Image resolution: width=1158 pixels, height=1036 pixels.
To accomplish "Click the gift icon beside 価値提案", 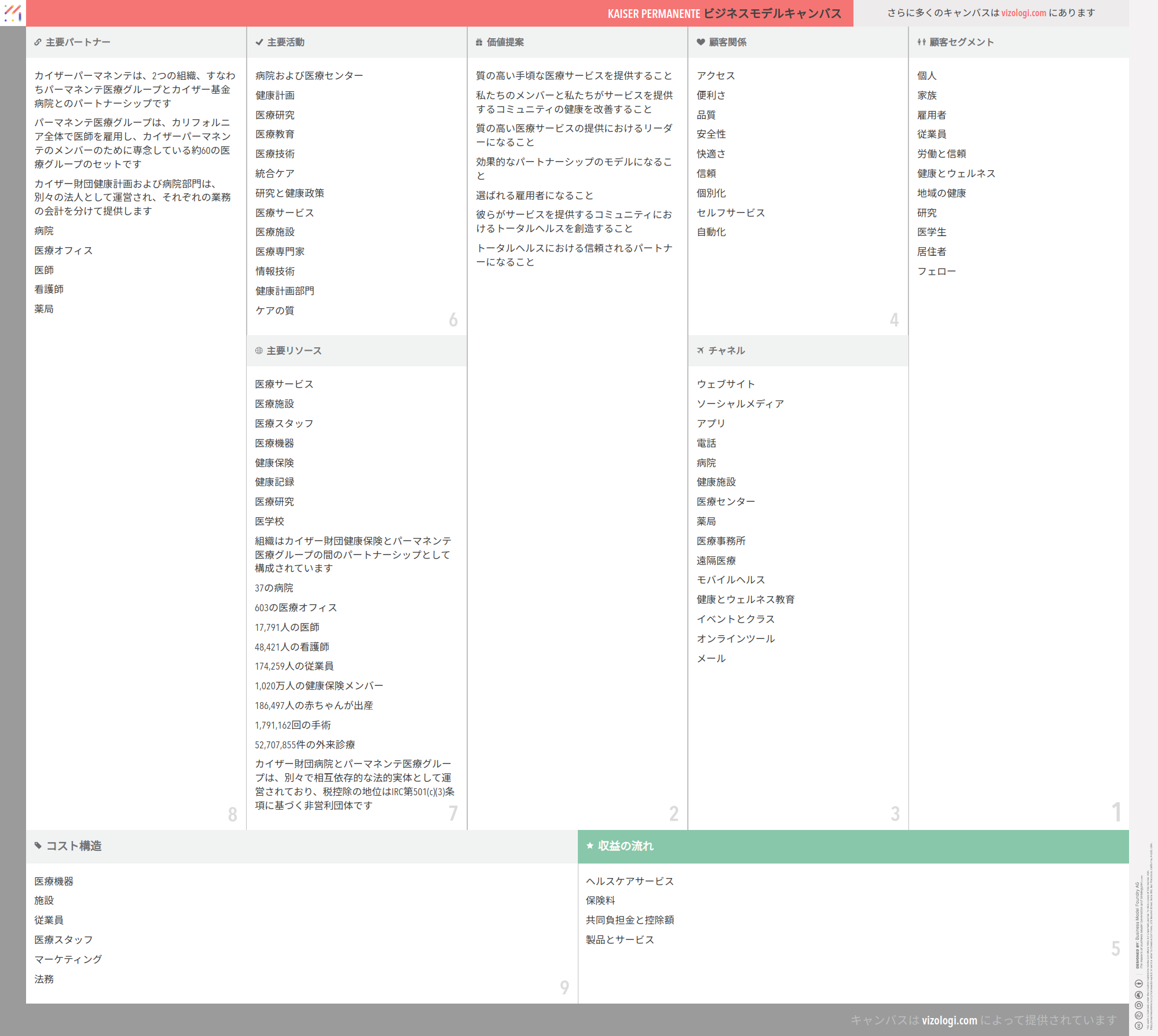I will (479, 42).
